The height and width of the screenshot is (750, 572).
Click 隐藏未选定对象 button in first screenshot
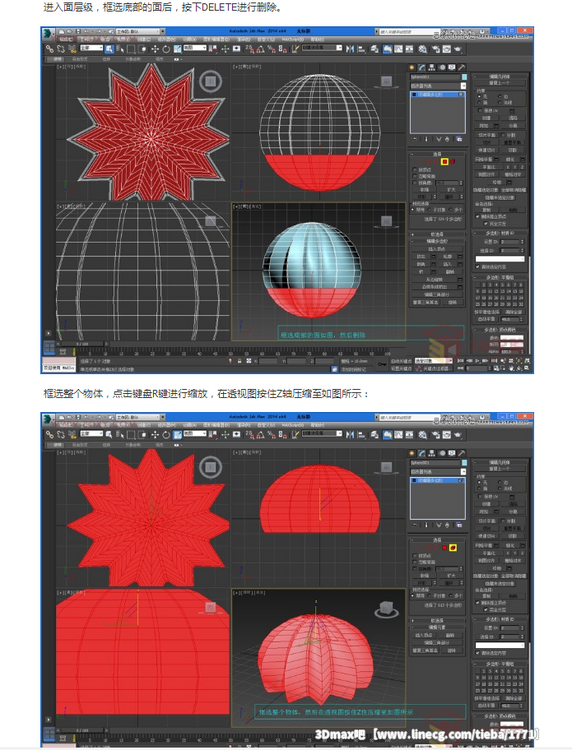(500, 198)
